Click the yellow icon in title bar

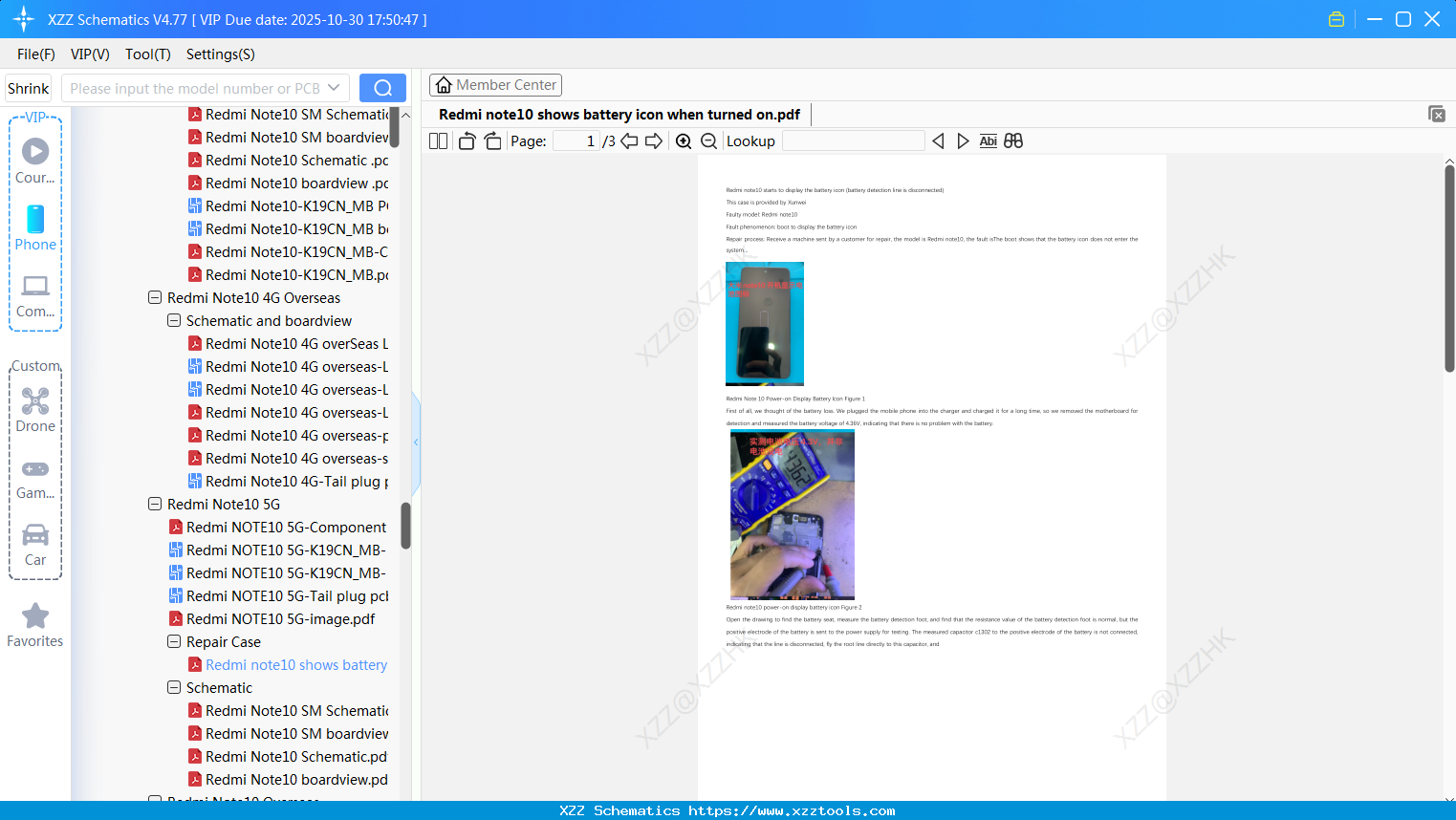[x=1336, y=19]
